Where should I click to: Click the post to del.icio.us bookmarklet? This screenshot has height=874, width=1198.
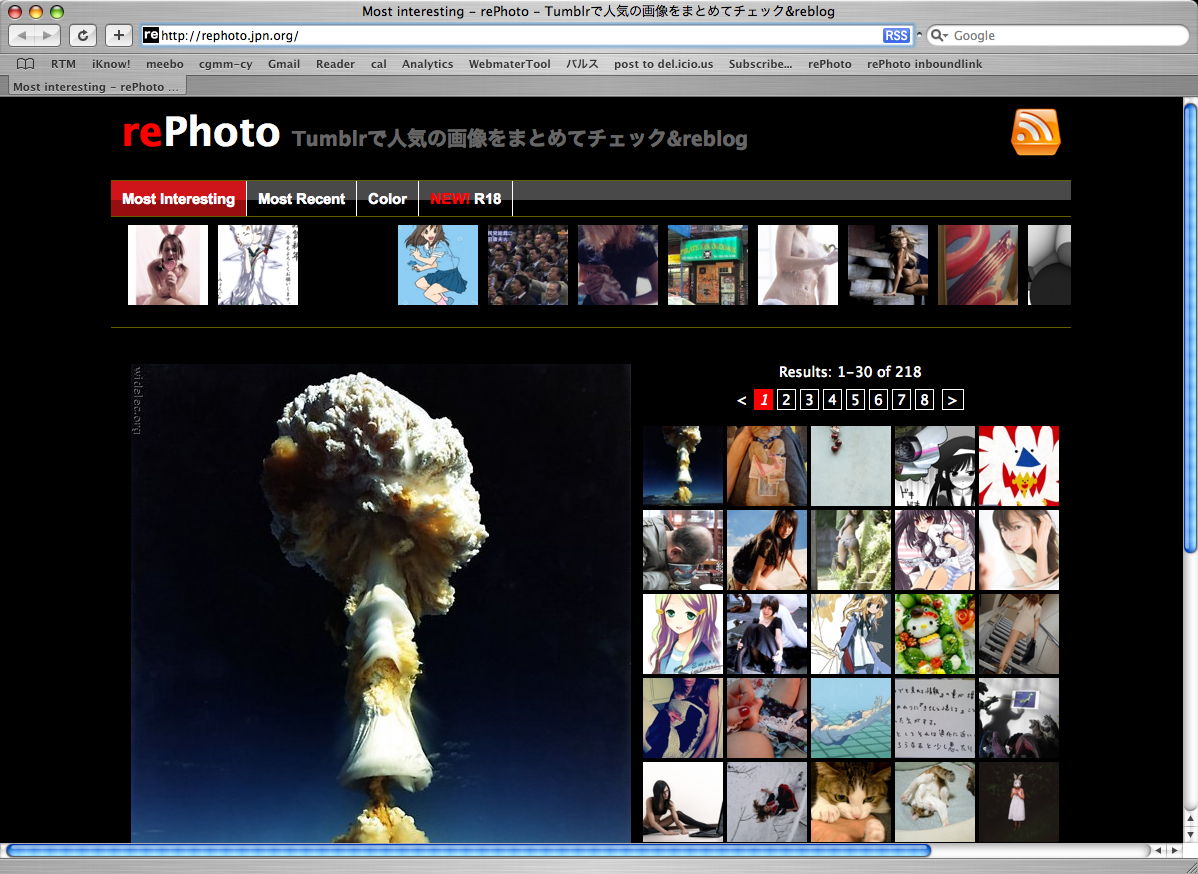tap(663, 64)
